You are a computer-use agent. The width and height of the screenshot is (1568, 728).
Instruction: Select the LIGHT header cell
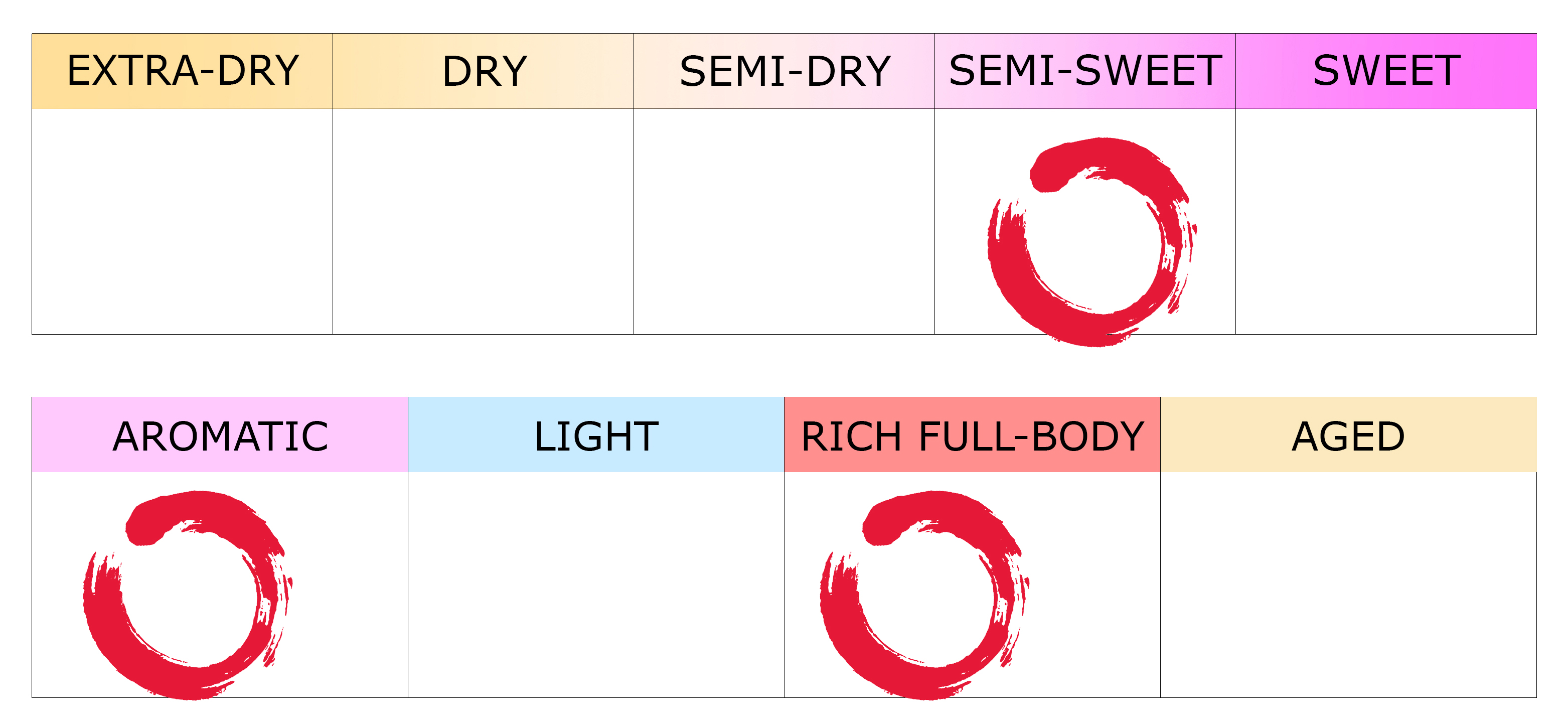[x=596, y=434]
